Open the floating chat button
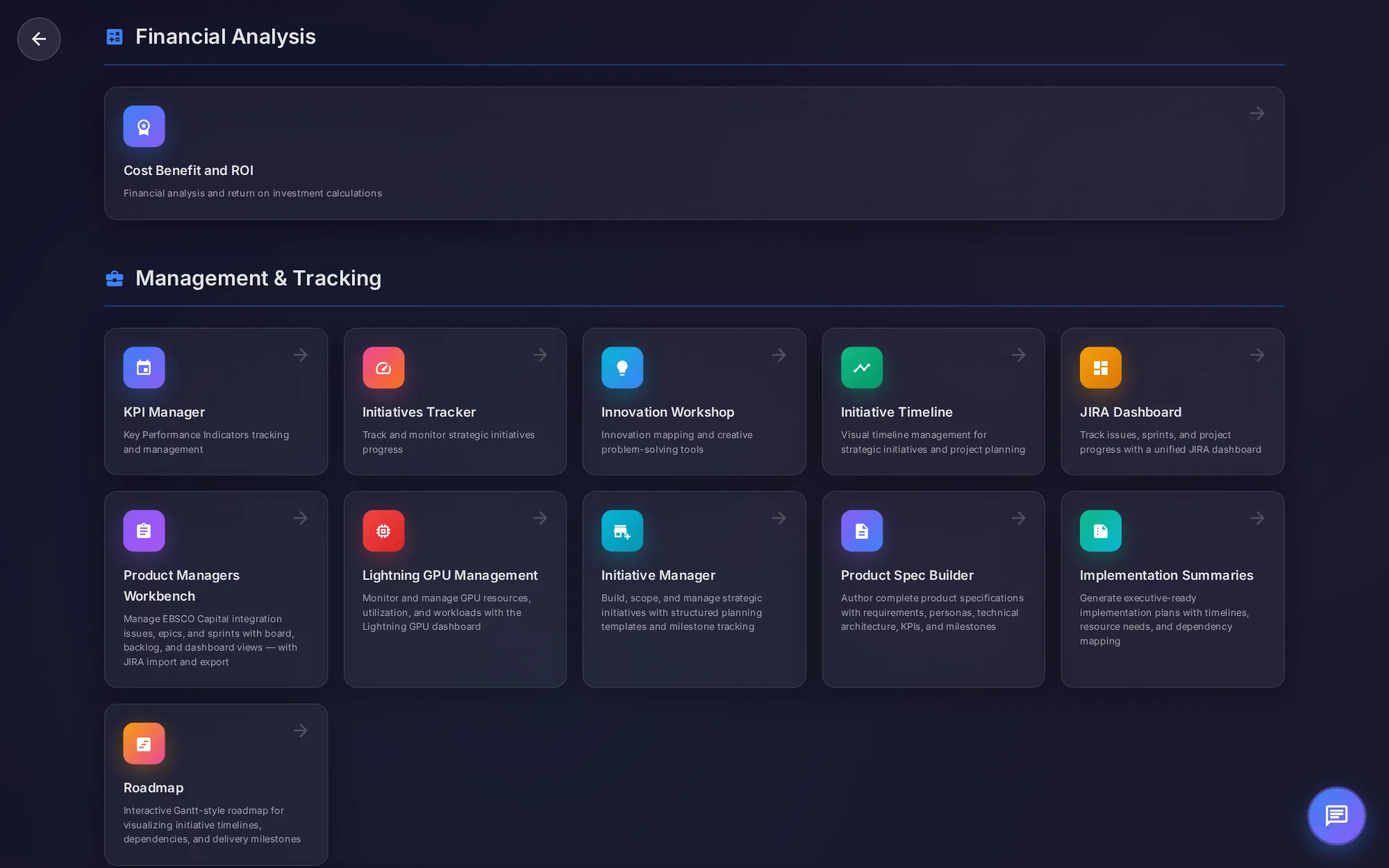 [x=1336, y=815]
